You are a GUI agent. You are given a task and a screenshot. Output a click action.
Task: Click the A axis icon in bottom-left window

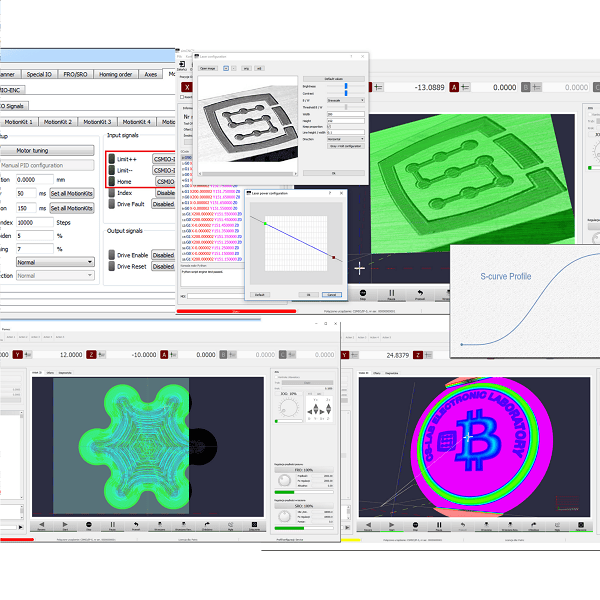point(163,354)
